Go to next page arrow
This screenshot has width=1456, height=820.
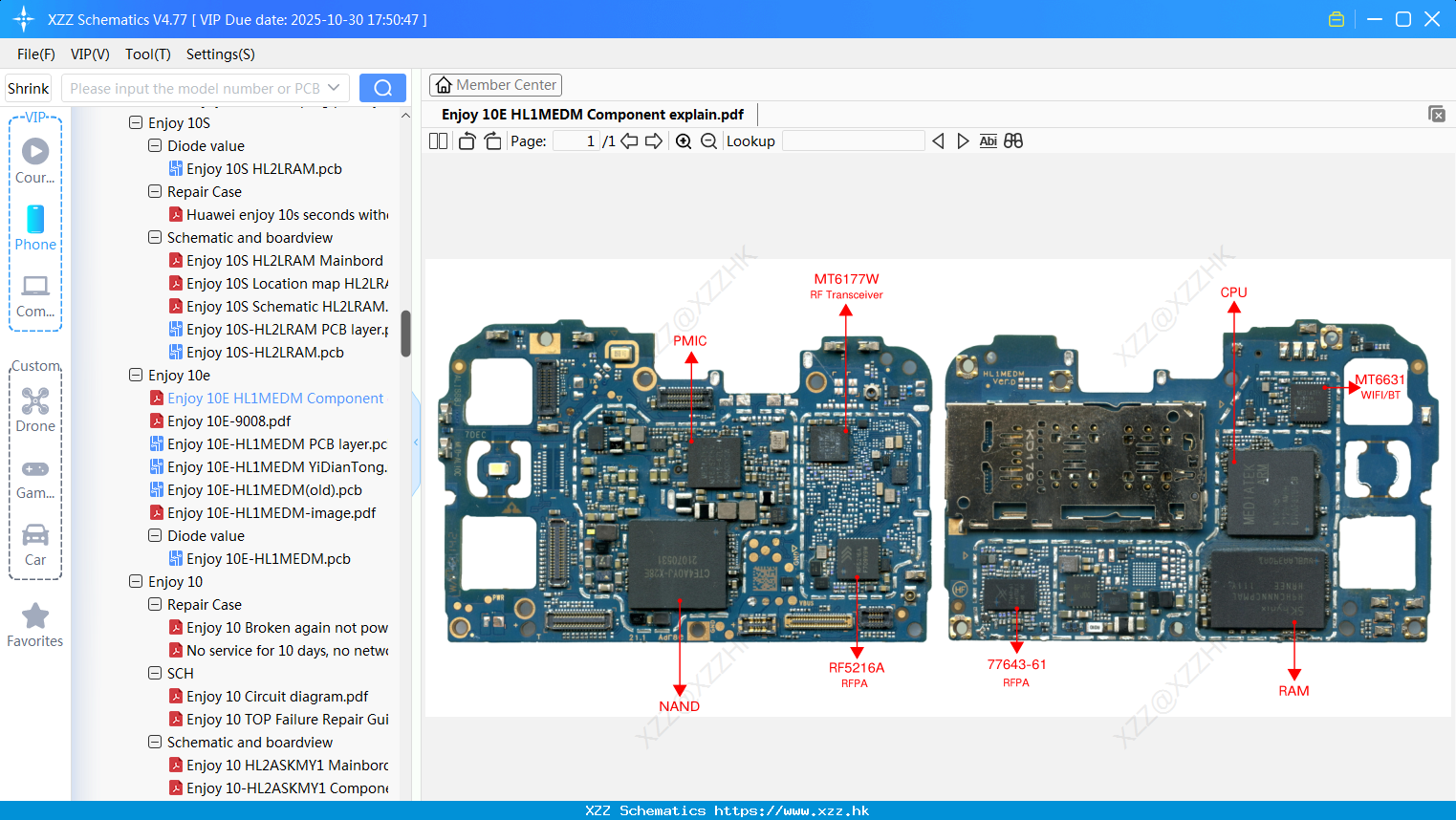coord(654,140)
